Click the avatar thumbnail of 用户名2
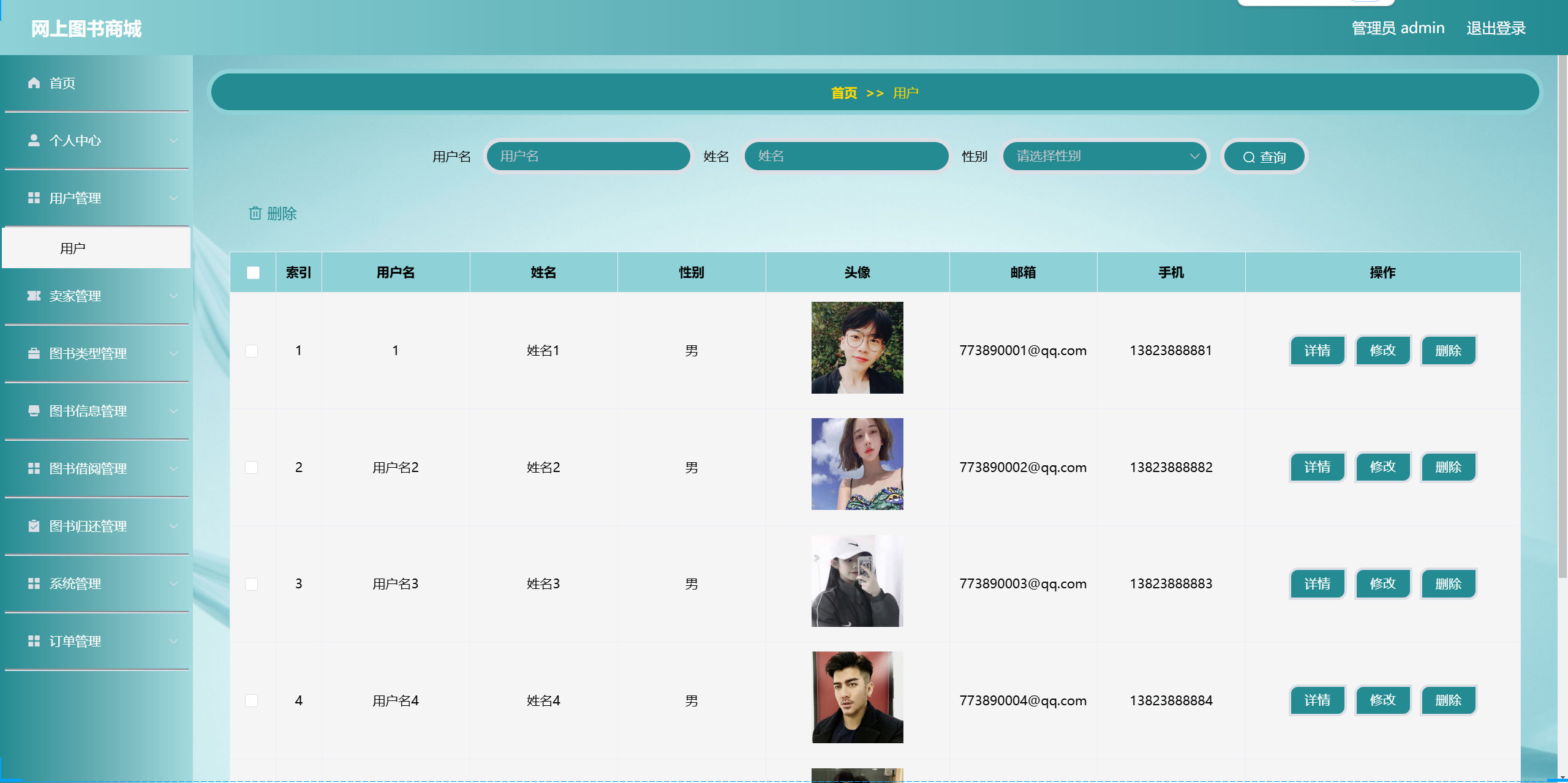The image size is (1568, 783). click(x=857, y=464)
